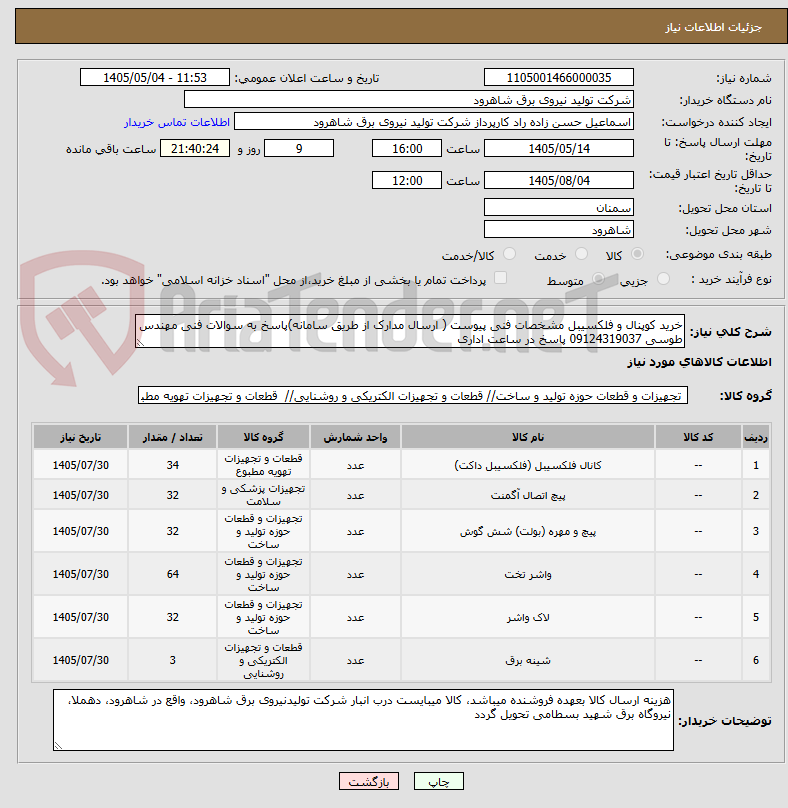Click the گروه کالا table column header
The image size is (788, 808).
[263, 437]
